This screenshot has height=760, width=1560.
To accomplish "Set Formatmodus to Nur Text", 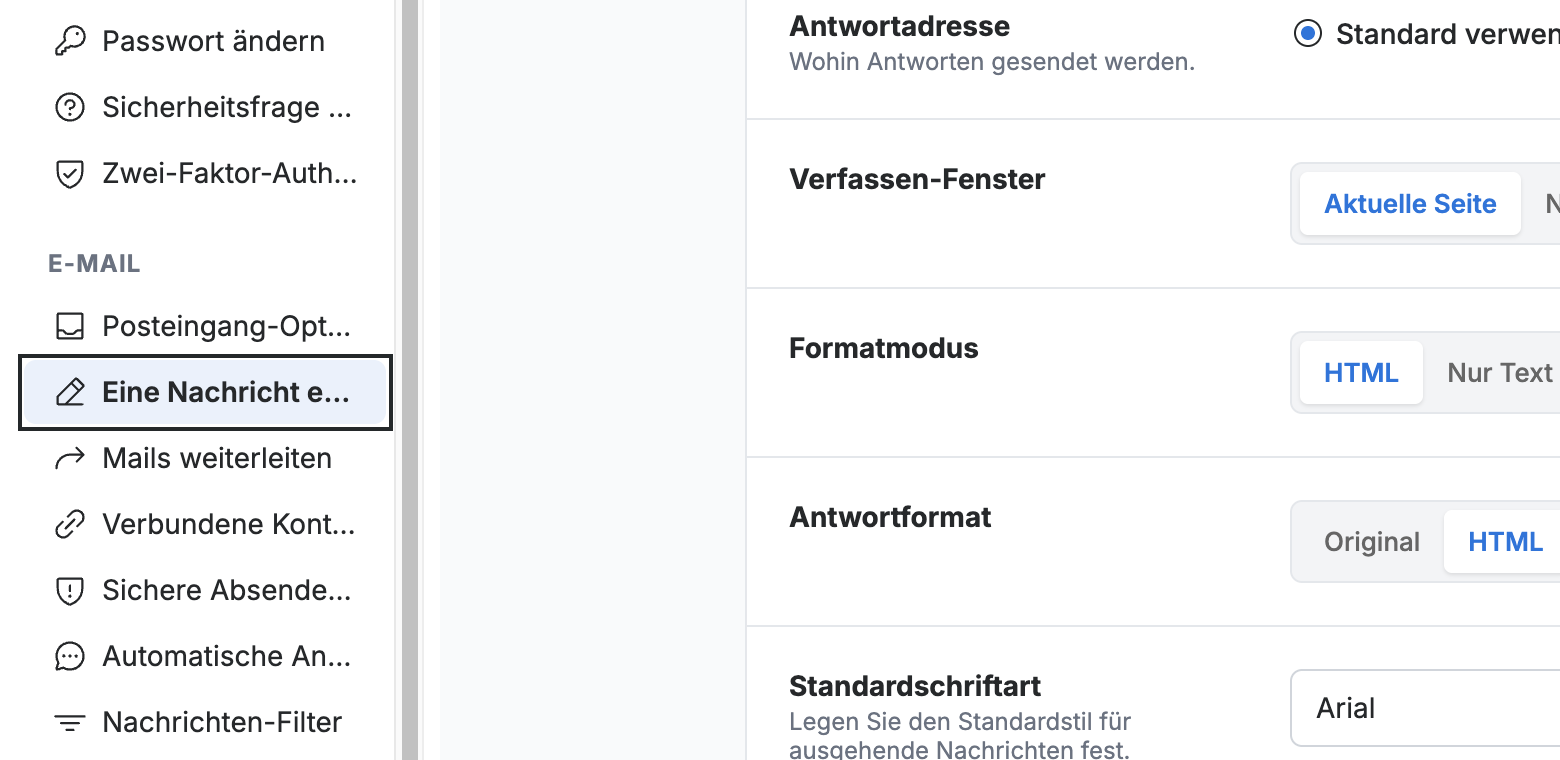I will point(1499,373).
